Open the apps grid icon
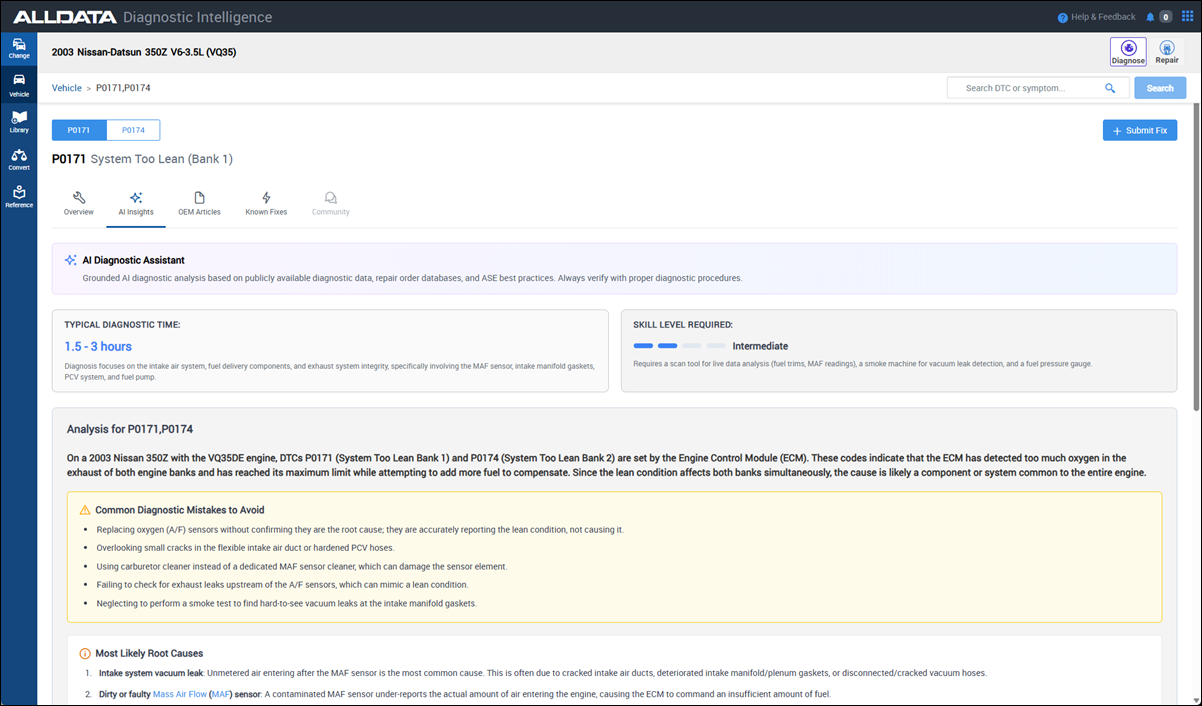 click(1186, 17)
